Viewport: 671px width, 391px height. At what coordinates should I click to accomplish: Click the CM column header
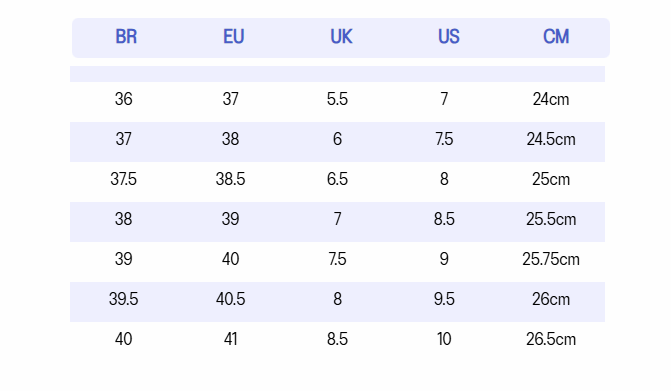pyautogui.click(x=556, y=37)
